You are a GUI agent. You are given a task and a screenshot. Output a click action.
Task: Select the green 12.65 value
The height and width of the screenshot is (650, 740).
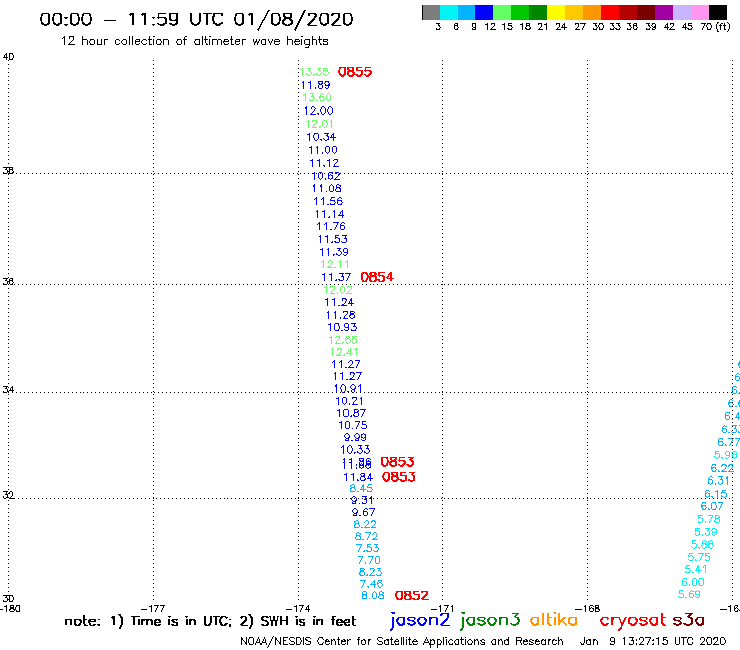[343, 340]
